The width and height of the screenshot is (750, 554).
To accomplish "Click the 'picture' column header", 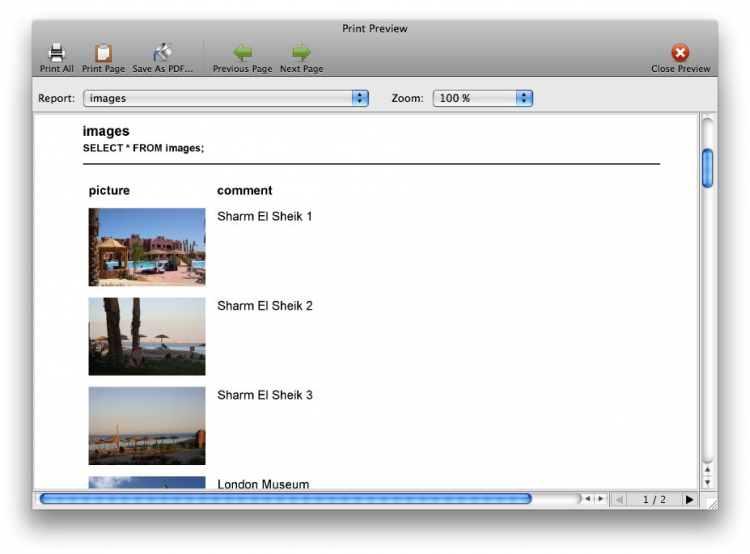I will click(x=109, y=190).
